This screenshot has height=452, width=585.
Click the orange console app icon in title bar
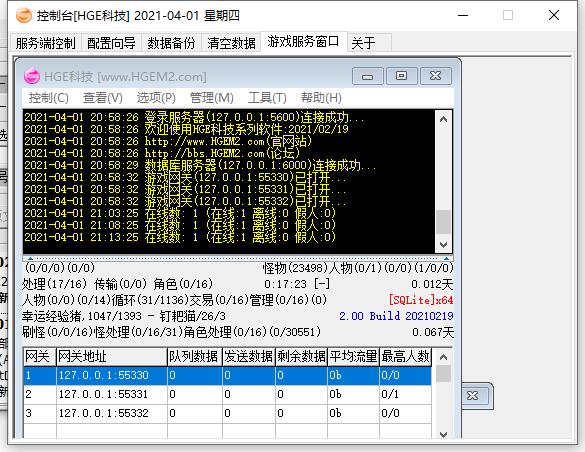click(x=24, y=15)
